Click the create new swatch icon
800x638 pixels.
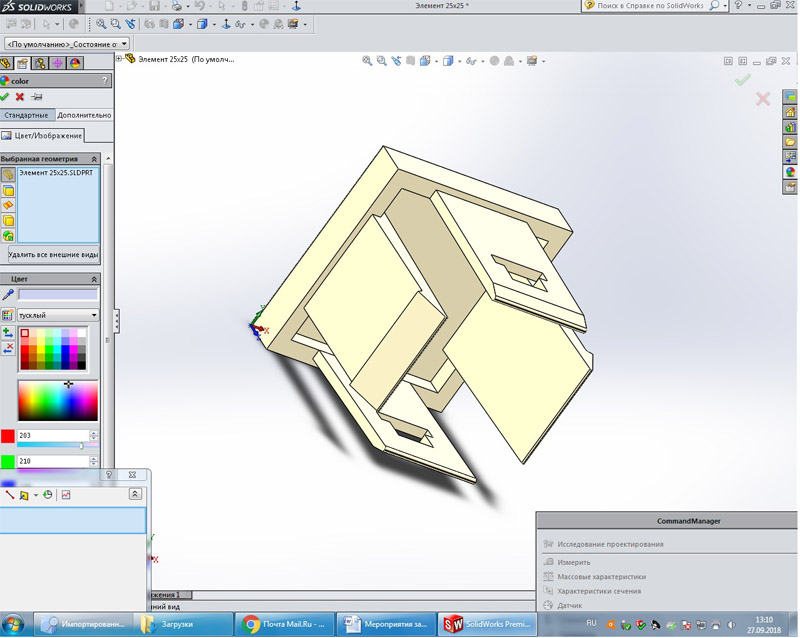8,315
